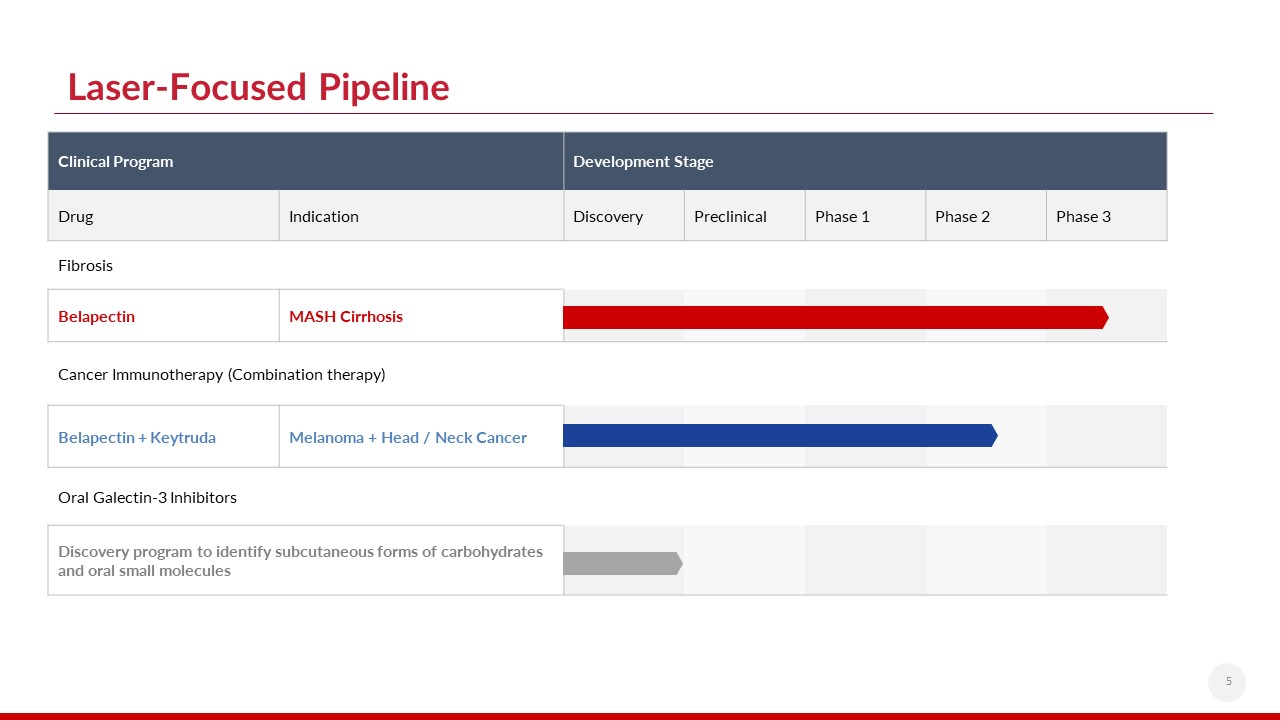Click the Phase 2 column header
The image size is (1280, 720).
[x=985, y=216]
